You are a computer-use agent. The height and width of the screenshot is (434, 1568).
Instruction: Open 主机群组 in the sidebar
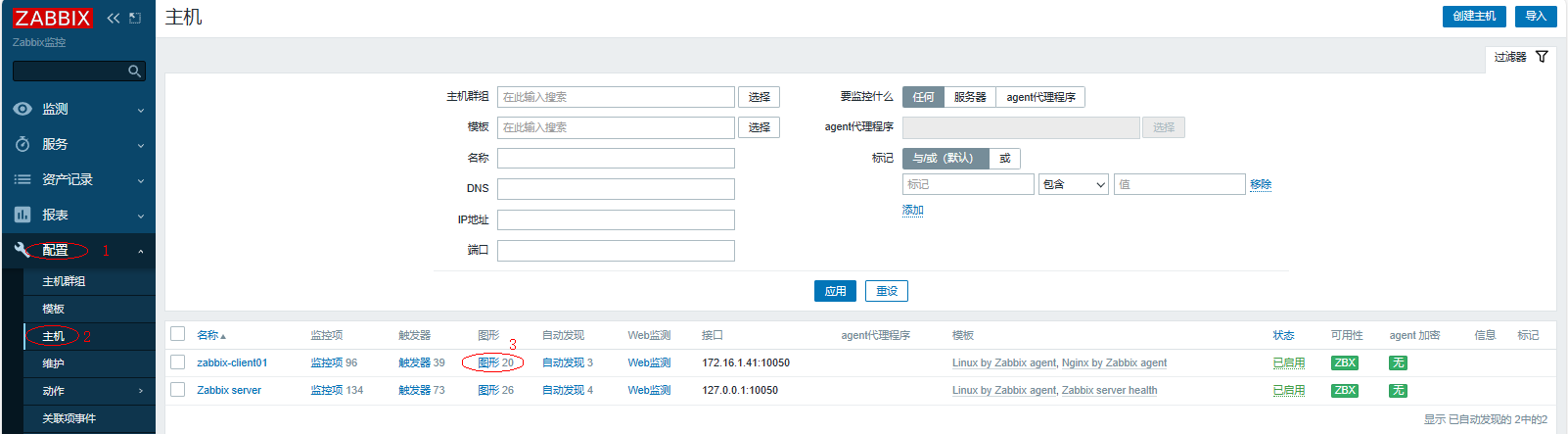(x=64, y=281)
